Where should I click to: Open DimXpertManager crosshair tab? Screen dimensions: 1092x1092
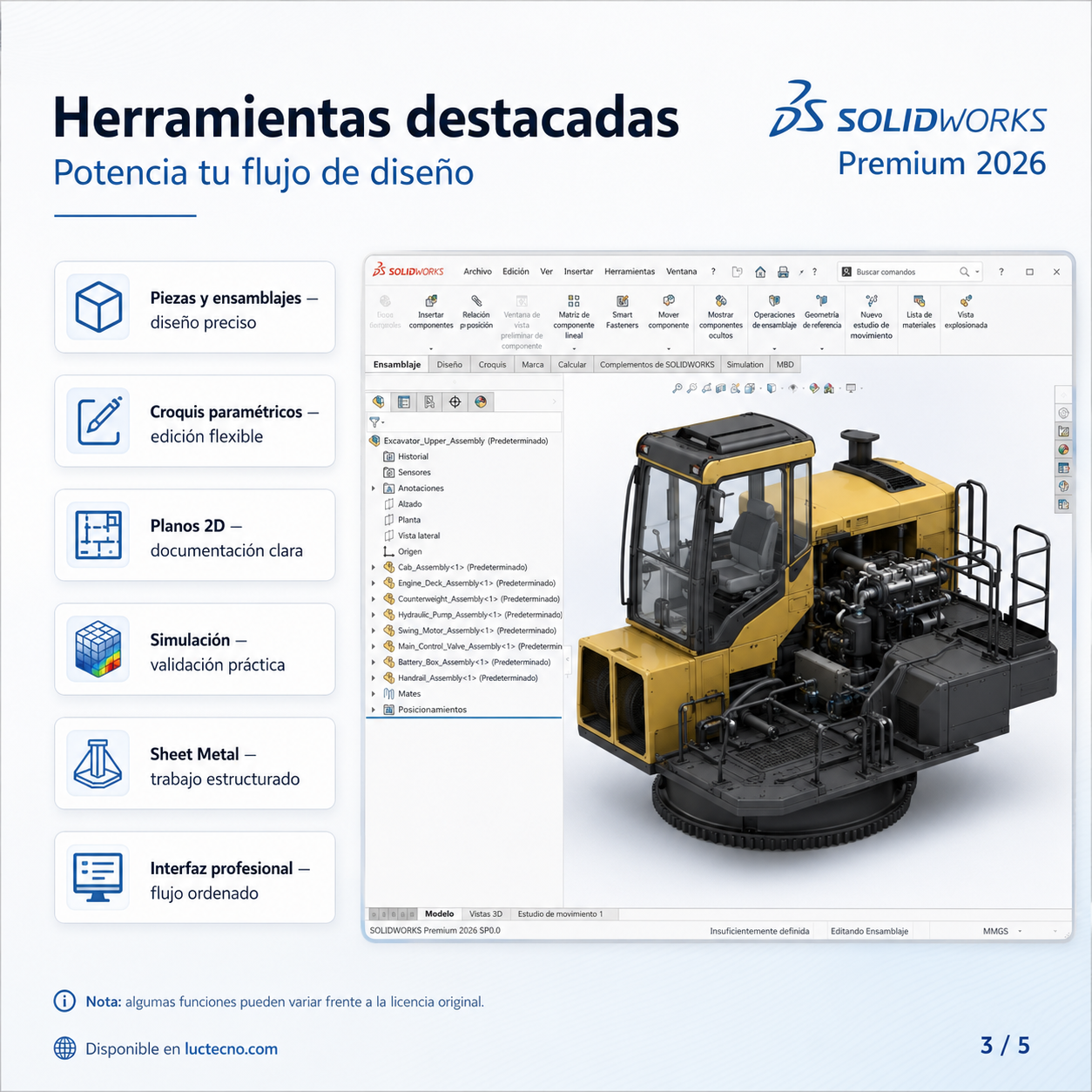click(x=455, y=401)
